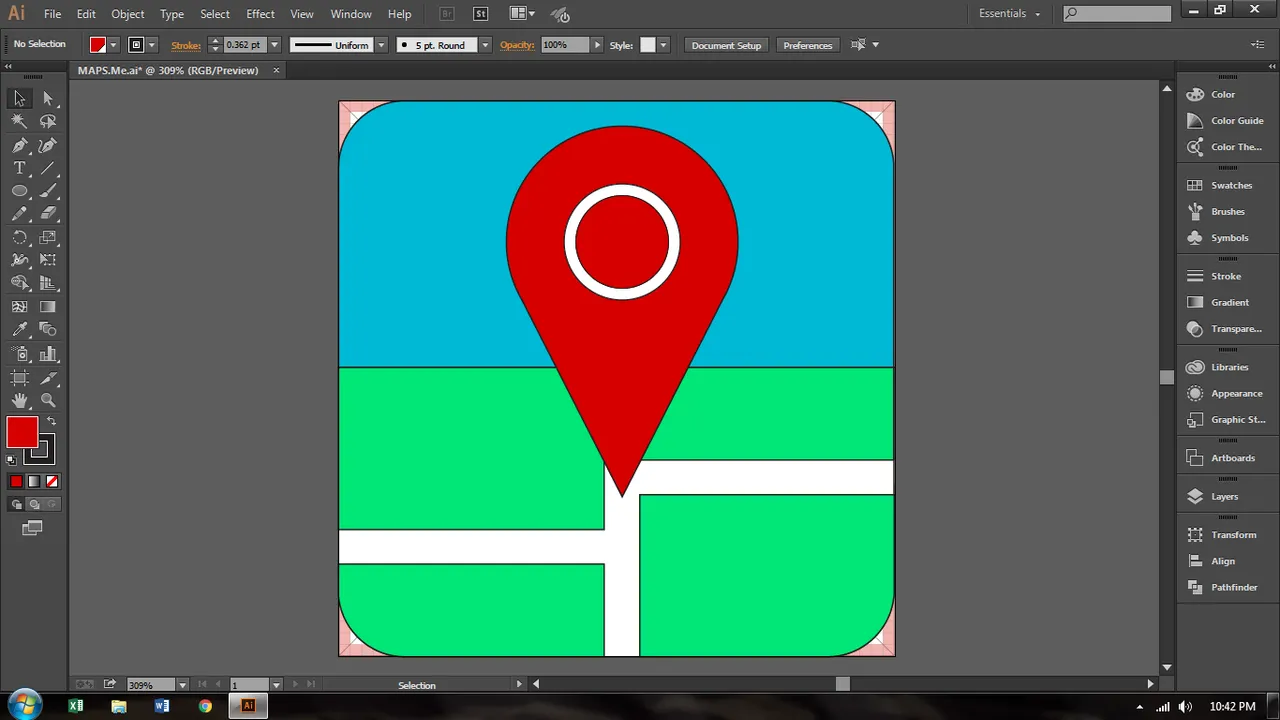The image size is (1280, 720).
Task: Select the Ellipse tool
Action: tap(19, 191)
